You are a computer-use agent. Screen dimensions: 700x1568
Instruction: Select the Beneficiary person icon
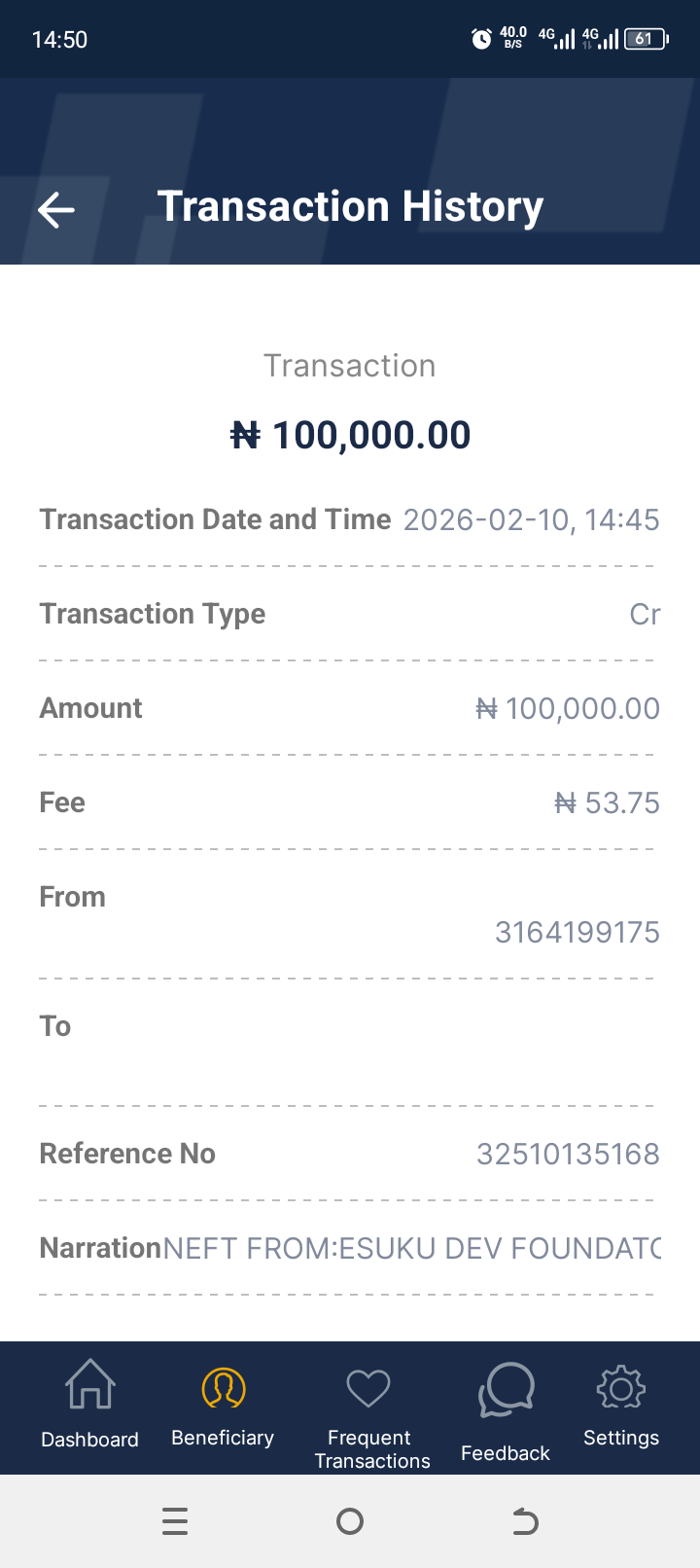point(223,1388)
